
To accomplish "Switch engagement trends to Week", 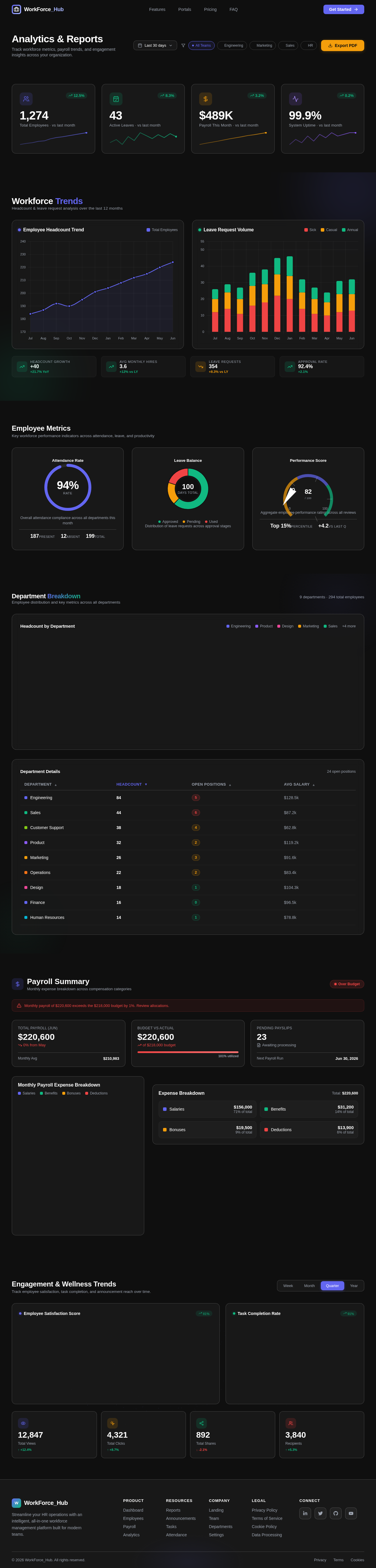I will click(x=288, y=1286).
